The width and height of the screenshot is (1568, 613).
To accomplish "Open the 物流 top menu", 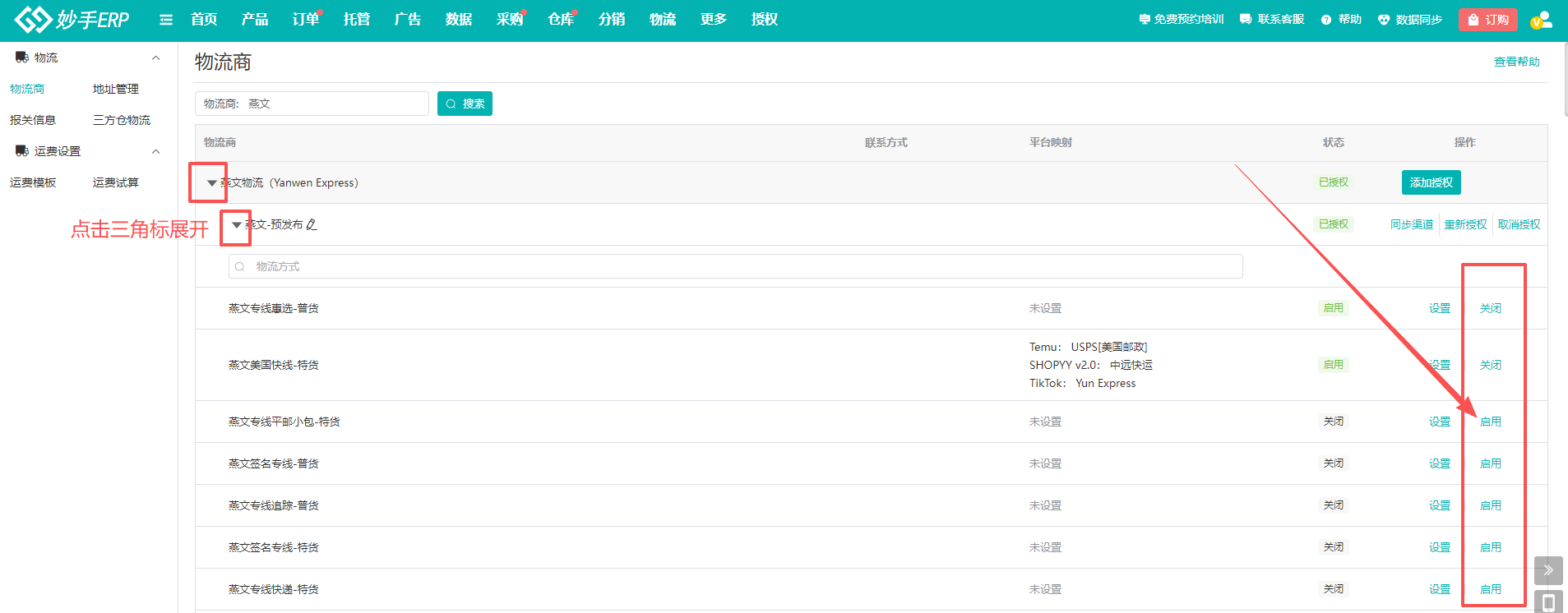I will [x=663, y=20].
